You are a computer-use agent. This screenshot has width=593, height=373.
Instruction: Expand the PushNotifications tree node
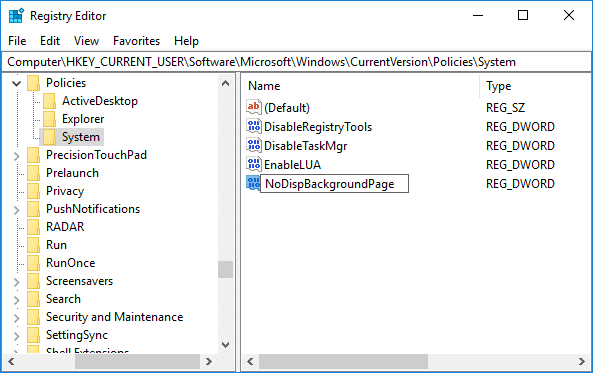(16, 210)
